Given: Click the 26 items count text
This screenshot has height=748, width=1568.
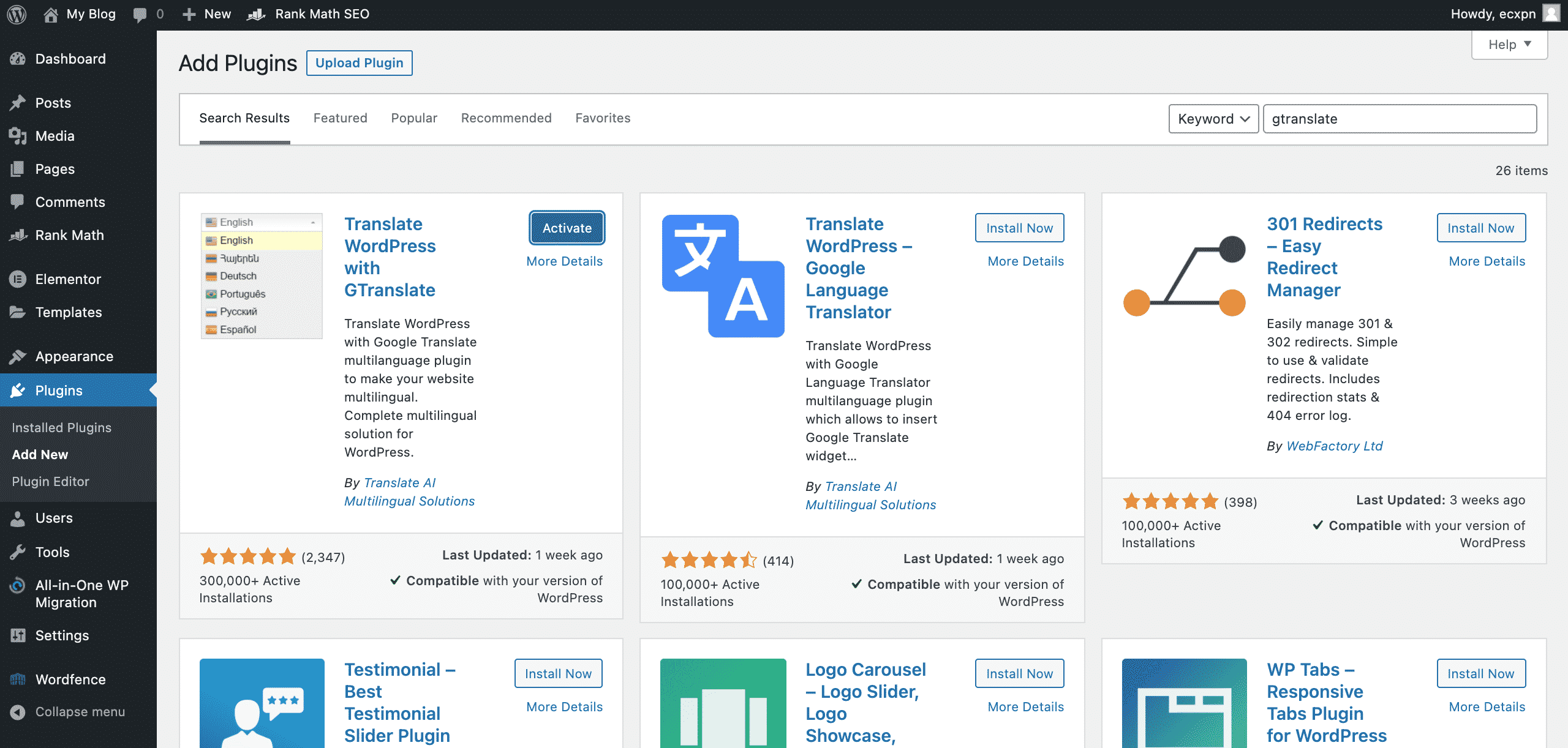Looking at the screenshot, I should point(1521,171).
